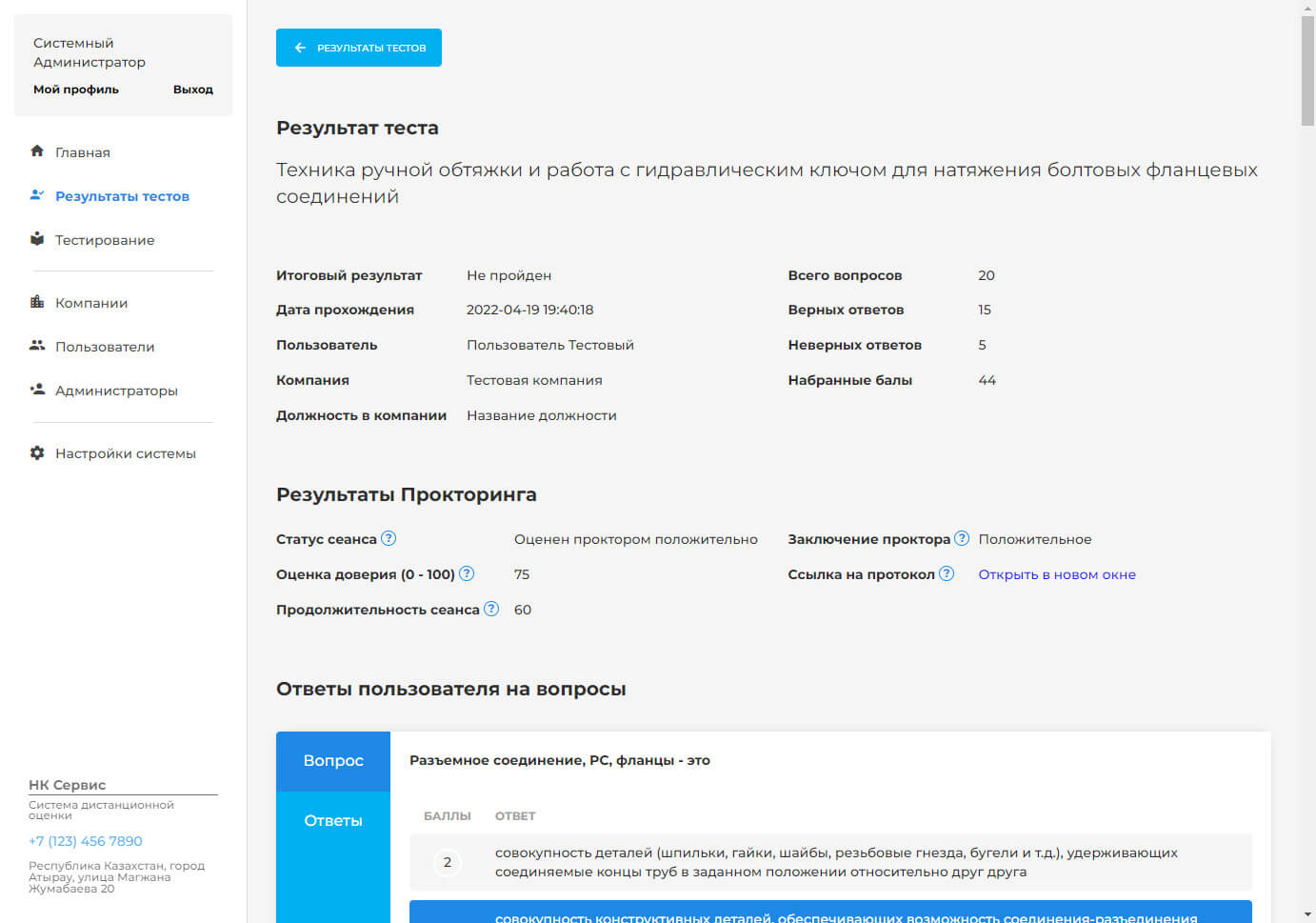
Task: Click the address text Республика Казахстан
Action: pos(116,877)
